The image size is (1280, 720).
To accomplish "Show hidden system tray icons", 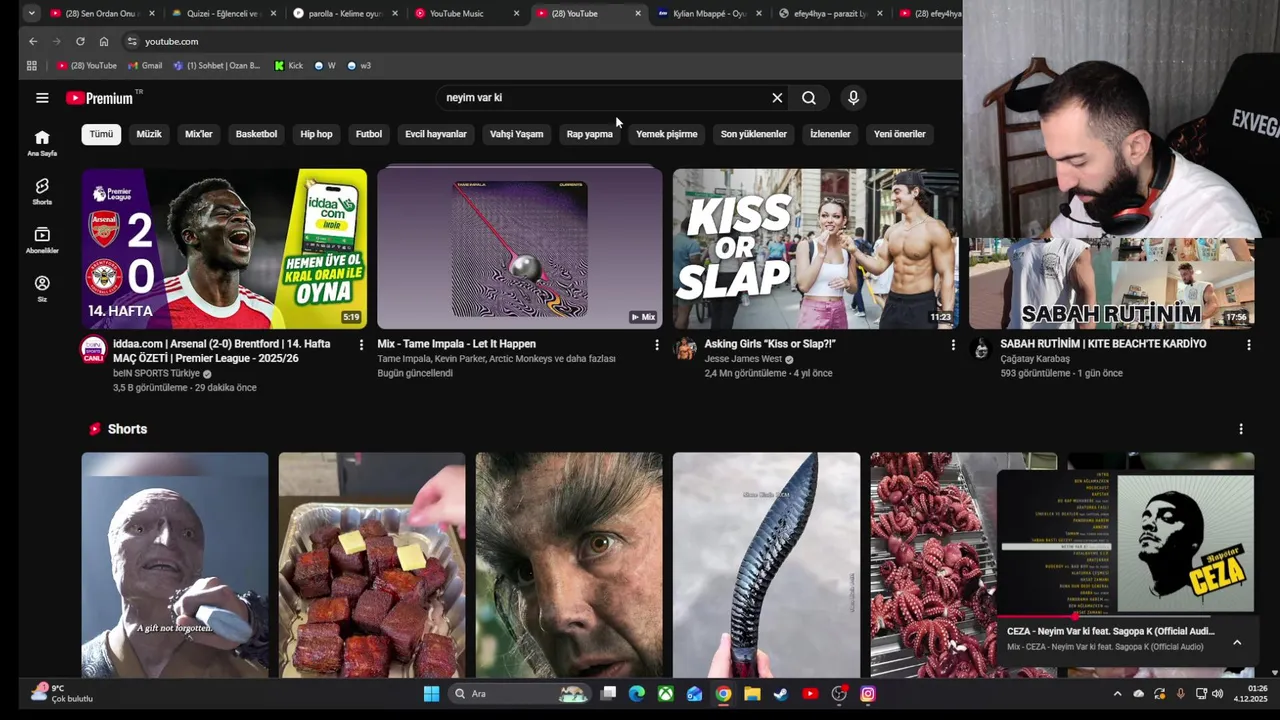I will click(1117, 694).
